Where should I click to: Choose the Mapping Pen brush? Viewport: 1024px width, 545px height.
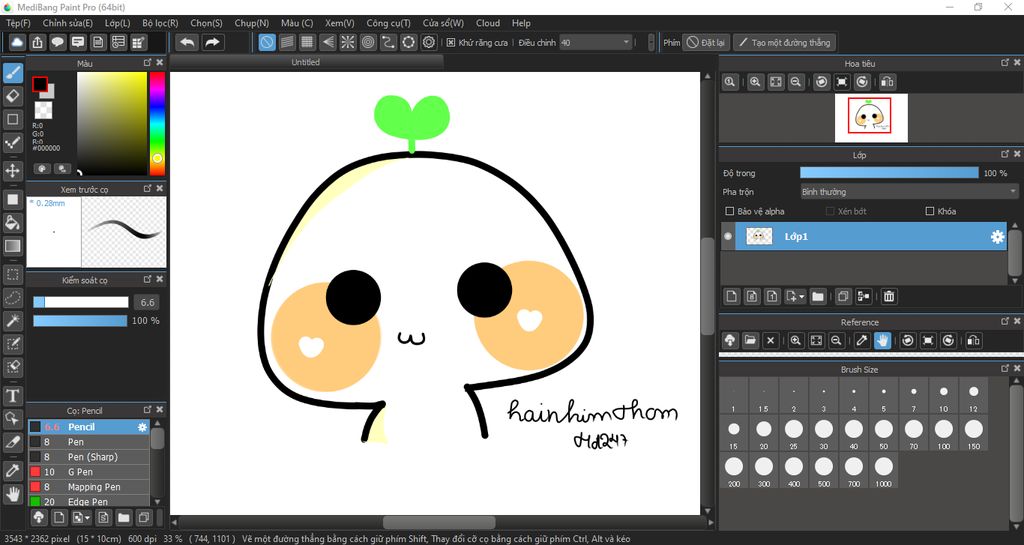click(89, 487)
